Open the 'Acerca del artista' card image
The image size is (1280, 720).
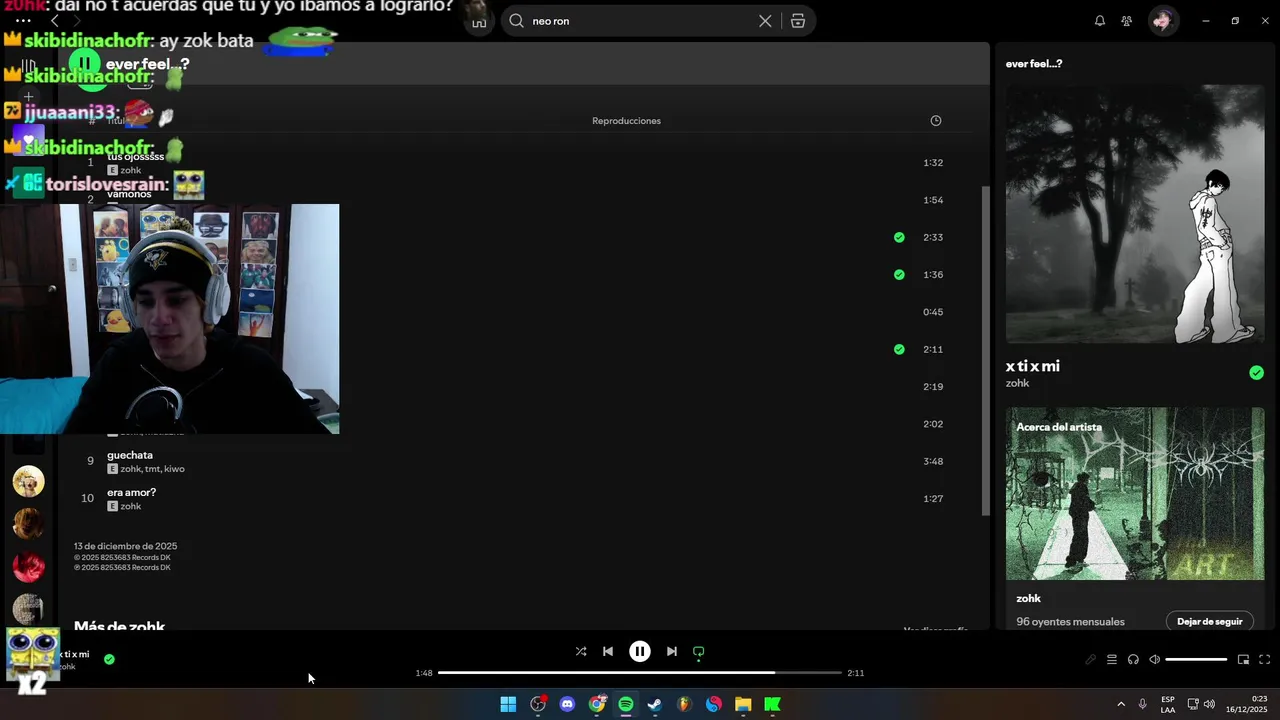tap(1135, 493)
